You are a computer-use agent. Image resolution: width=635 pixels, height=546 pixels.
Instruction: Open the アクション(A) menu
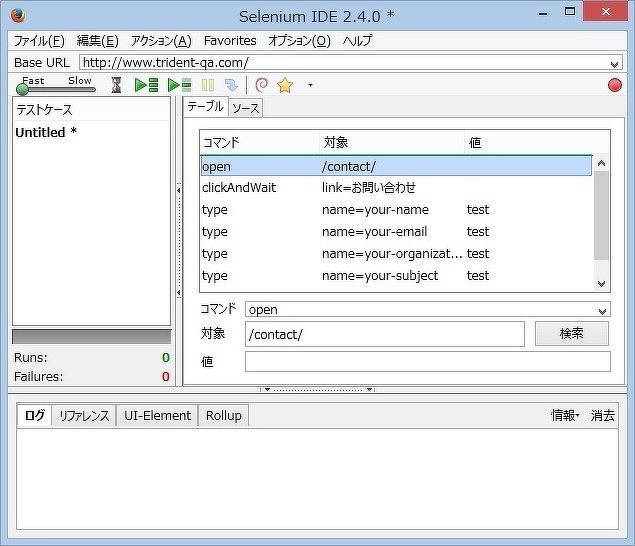[161, 41]
